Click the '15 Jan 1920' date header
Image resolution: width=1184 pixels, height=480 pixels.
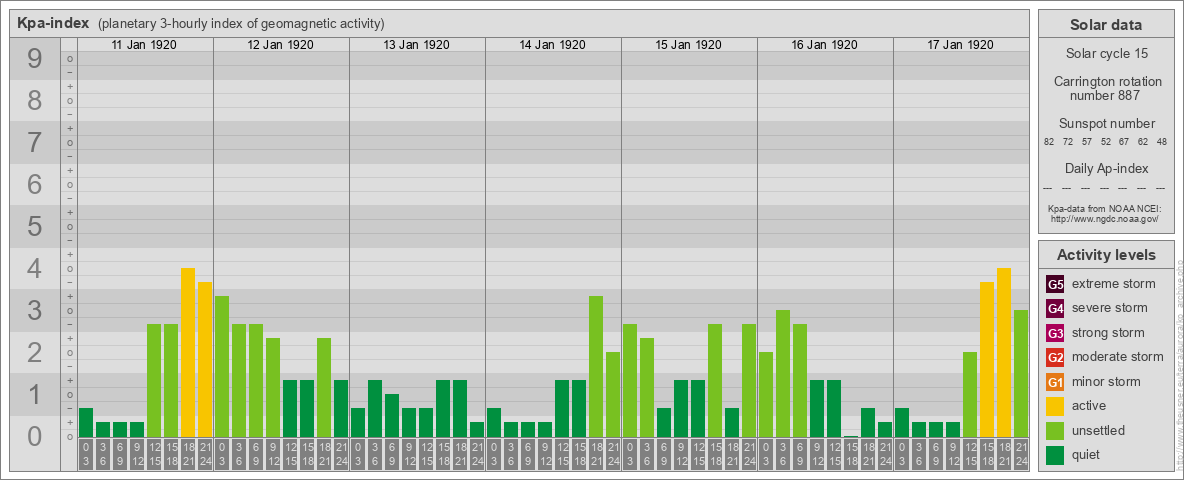pyautogui.click(x=688, y=45)
